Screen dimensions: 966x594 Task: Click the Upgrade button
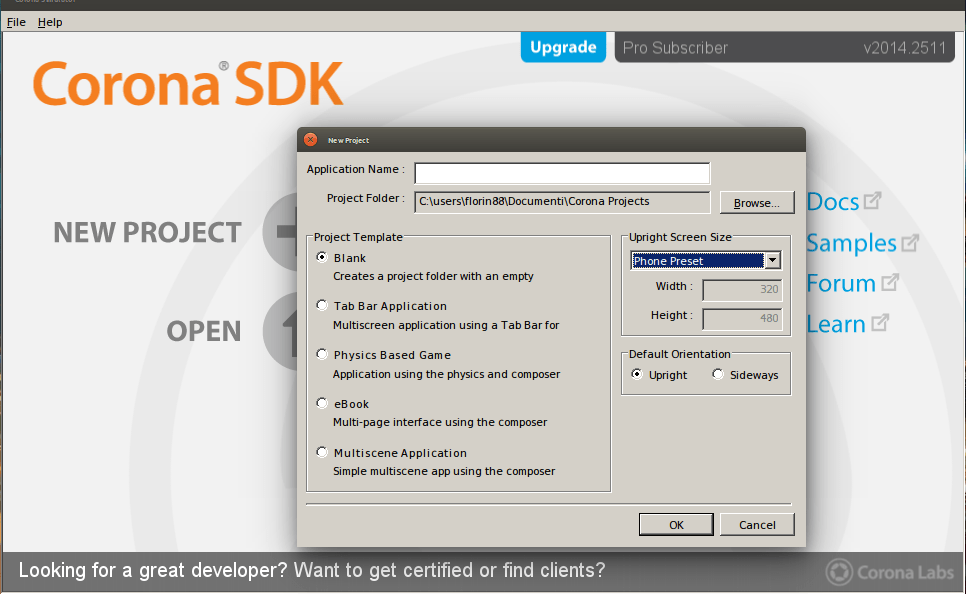563,47
